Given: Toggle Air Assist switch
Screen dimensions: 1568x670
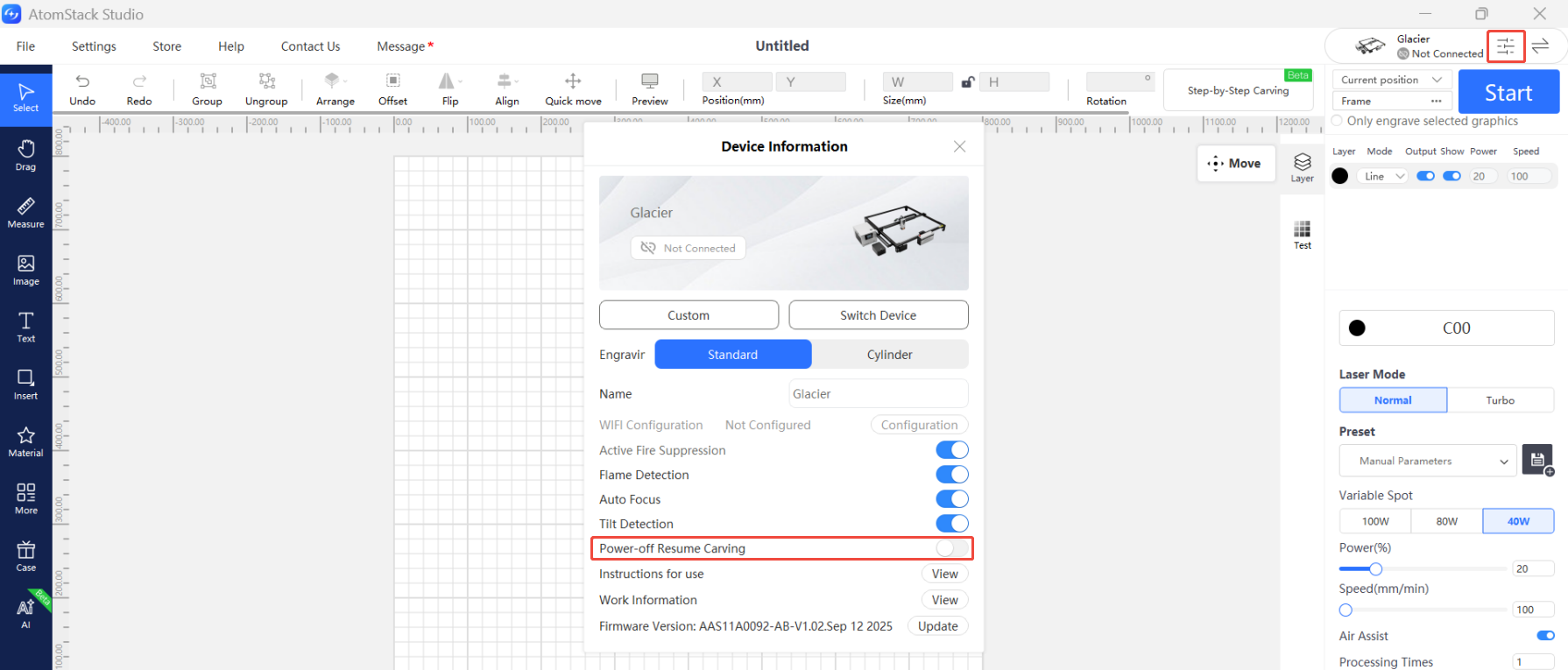Looking at the screenshot, I should coord(1545,636).
